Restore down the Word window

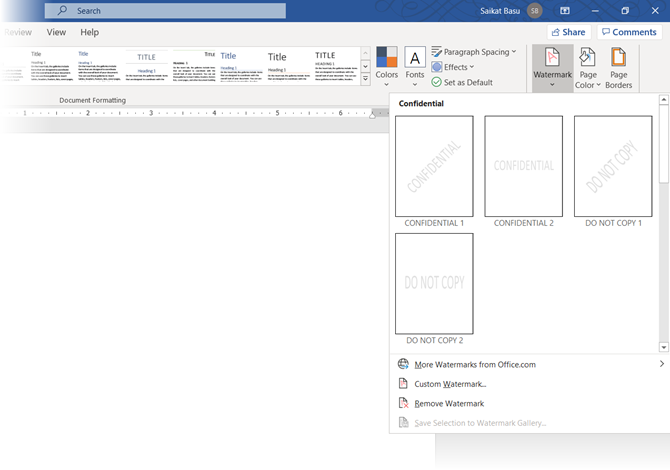click(625, 11)
